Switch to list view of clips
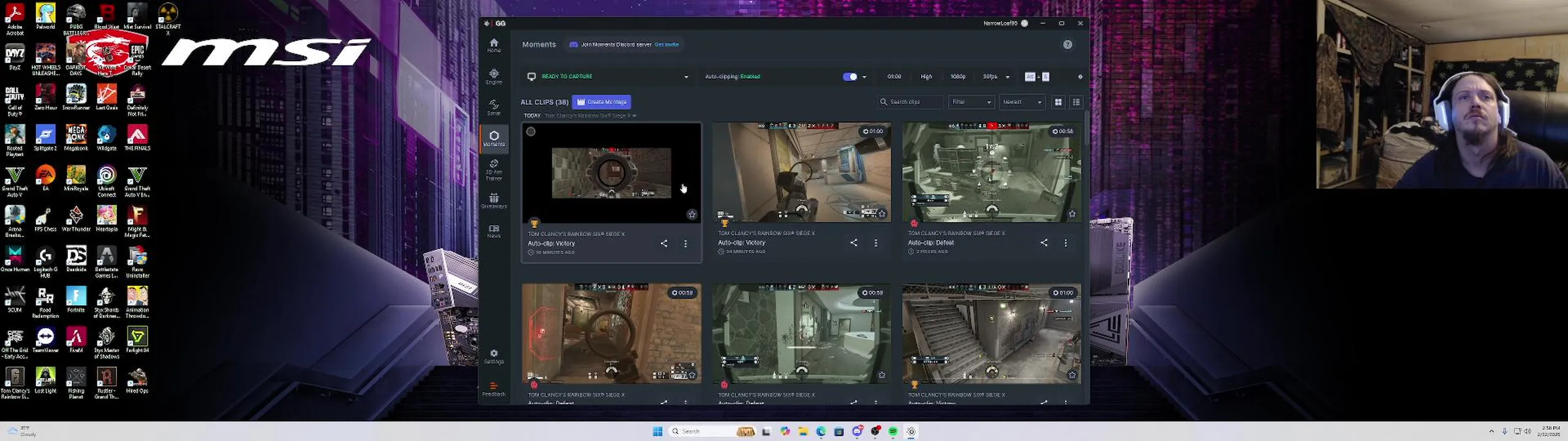Viewport: 1568px width, 441px height. coord(1076,102)
